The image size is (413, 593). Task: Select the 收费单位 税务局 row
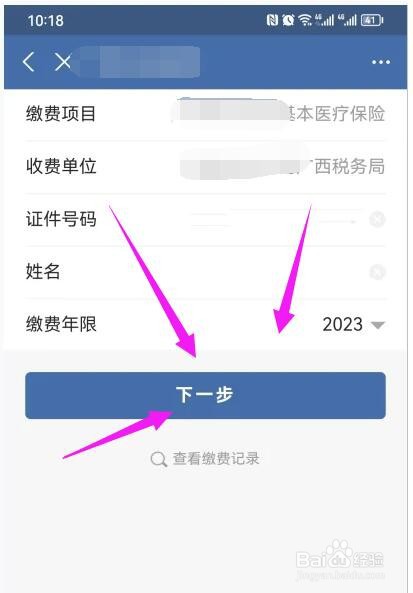pyautogui.click(x=205, y=166)
